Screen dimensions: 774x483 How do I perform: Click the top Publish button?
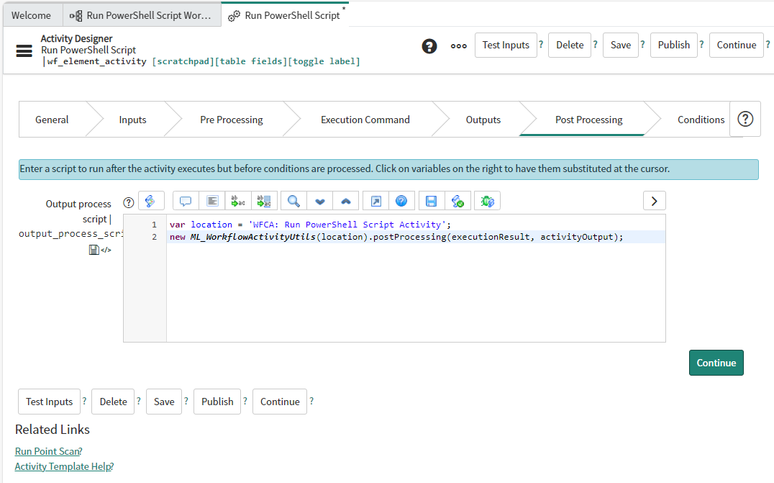[x=674, y=45]
